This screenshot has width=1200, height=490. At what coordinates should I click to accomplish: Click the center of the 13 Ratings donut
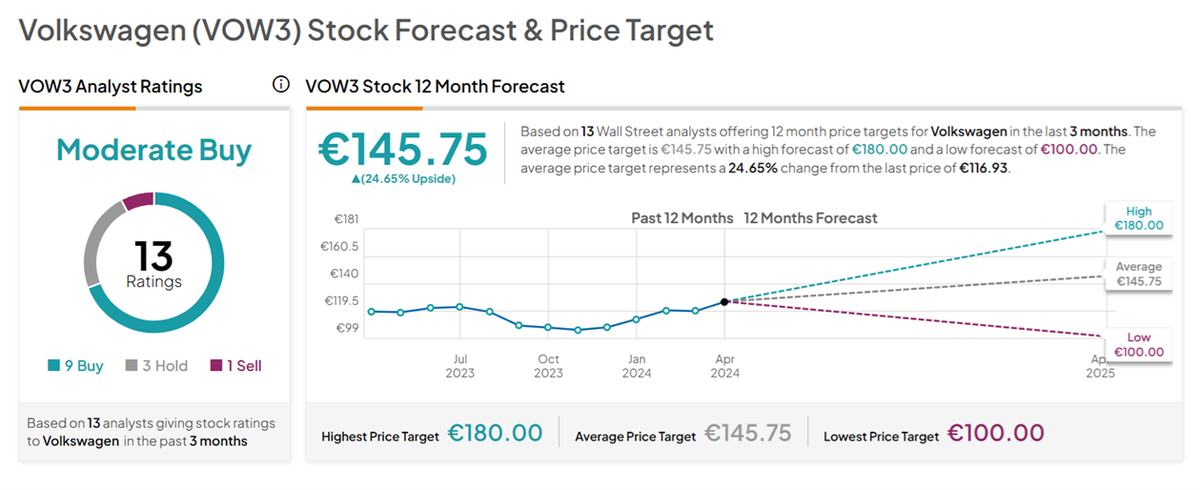click(154, 264)
